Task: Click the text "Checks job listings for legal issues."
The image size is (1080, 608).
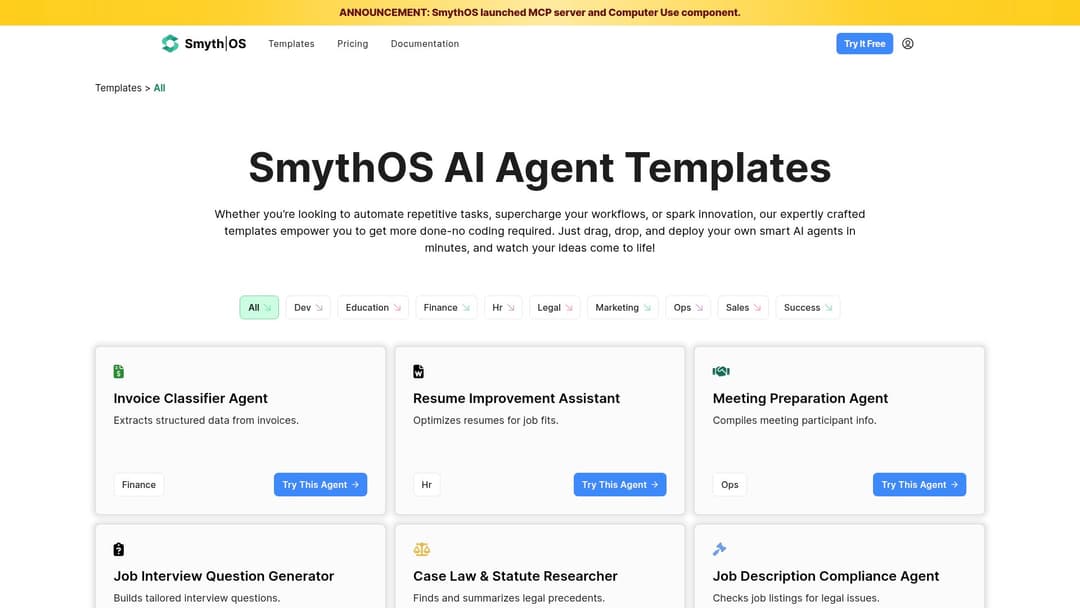Action: (x=796, y=598)
